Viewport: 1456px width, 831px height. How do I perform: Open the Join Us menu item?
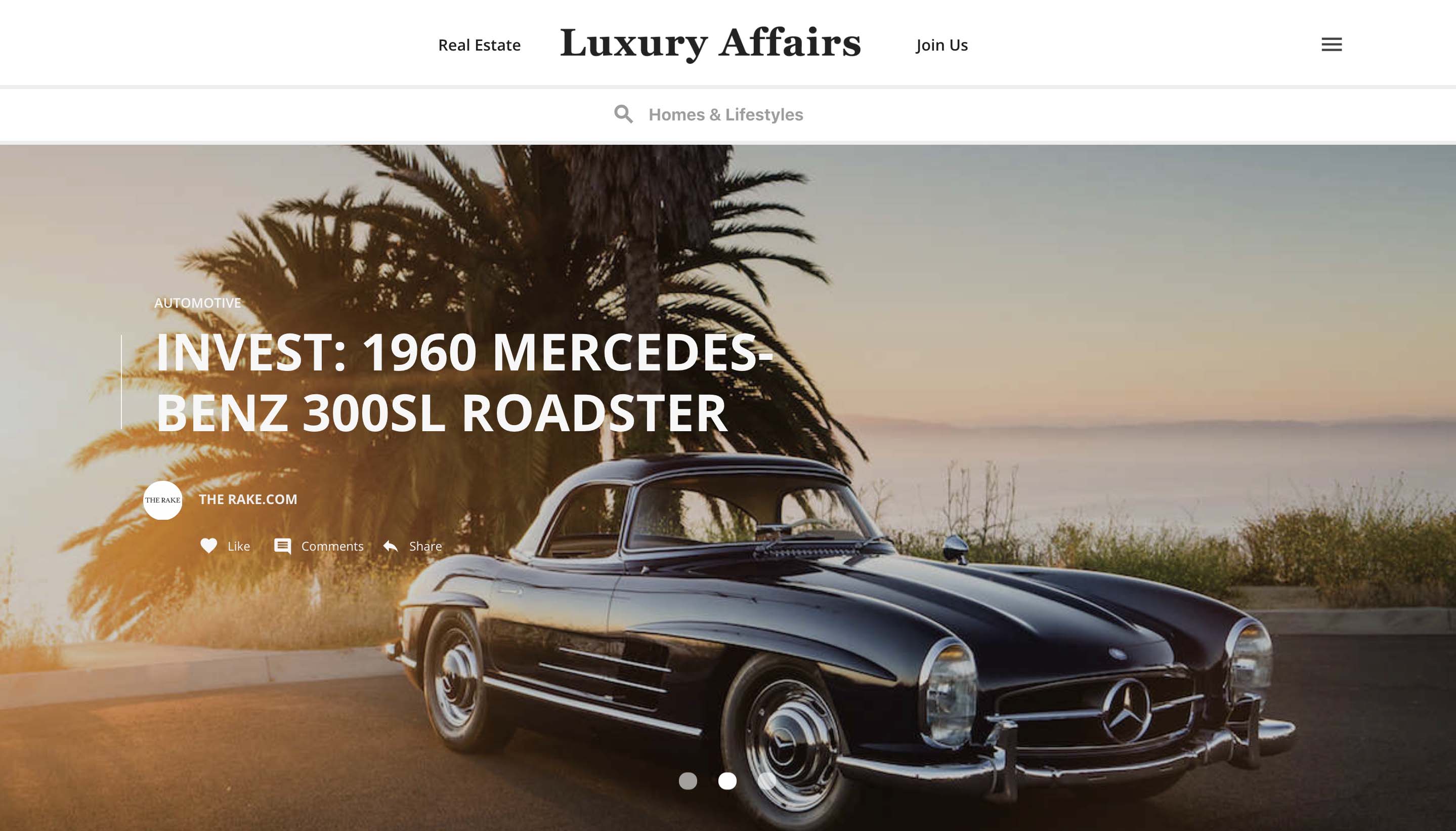942,45
